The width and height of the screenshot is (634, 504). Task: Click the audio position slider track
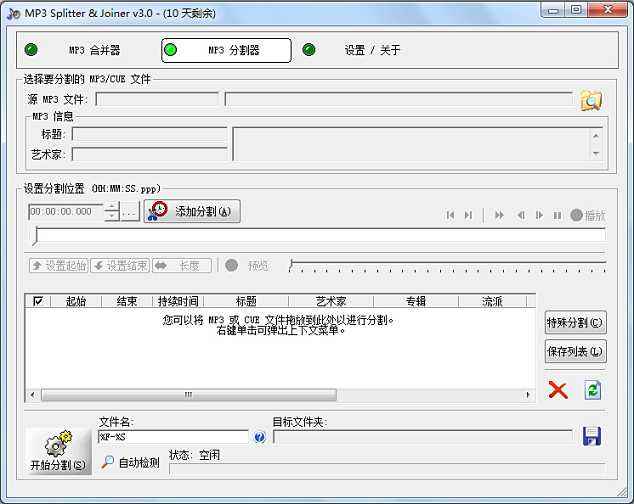coord(318,236)
